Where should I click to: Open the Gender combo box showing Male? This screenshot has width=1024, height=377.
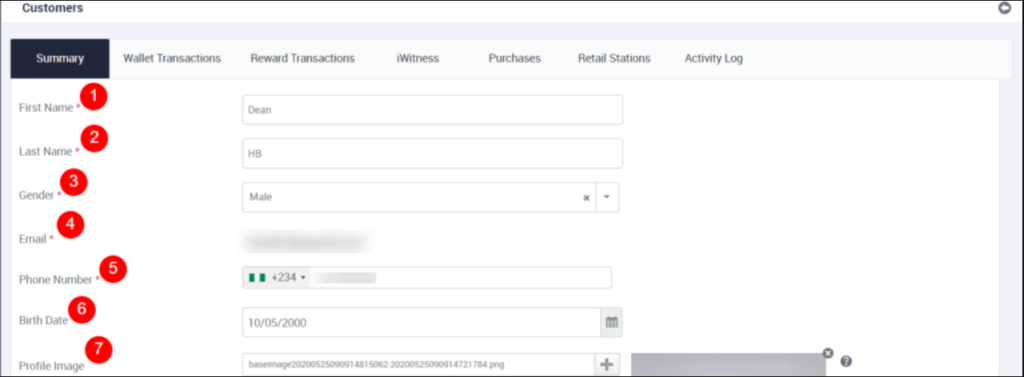430,197
